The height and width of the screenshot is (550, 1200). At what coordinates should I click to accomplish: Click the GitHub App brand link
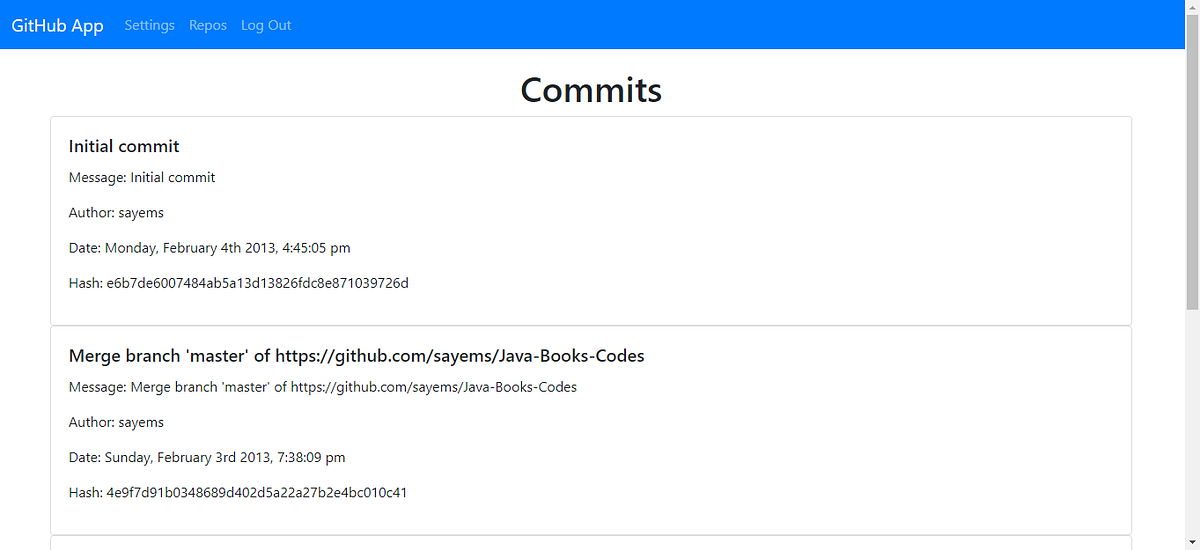coord(57,25)
